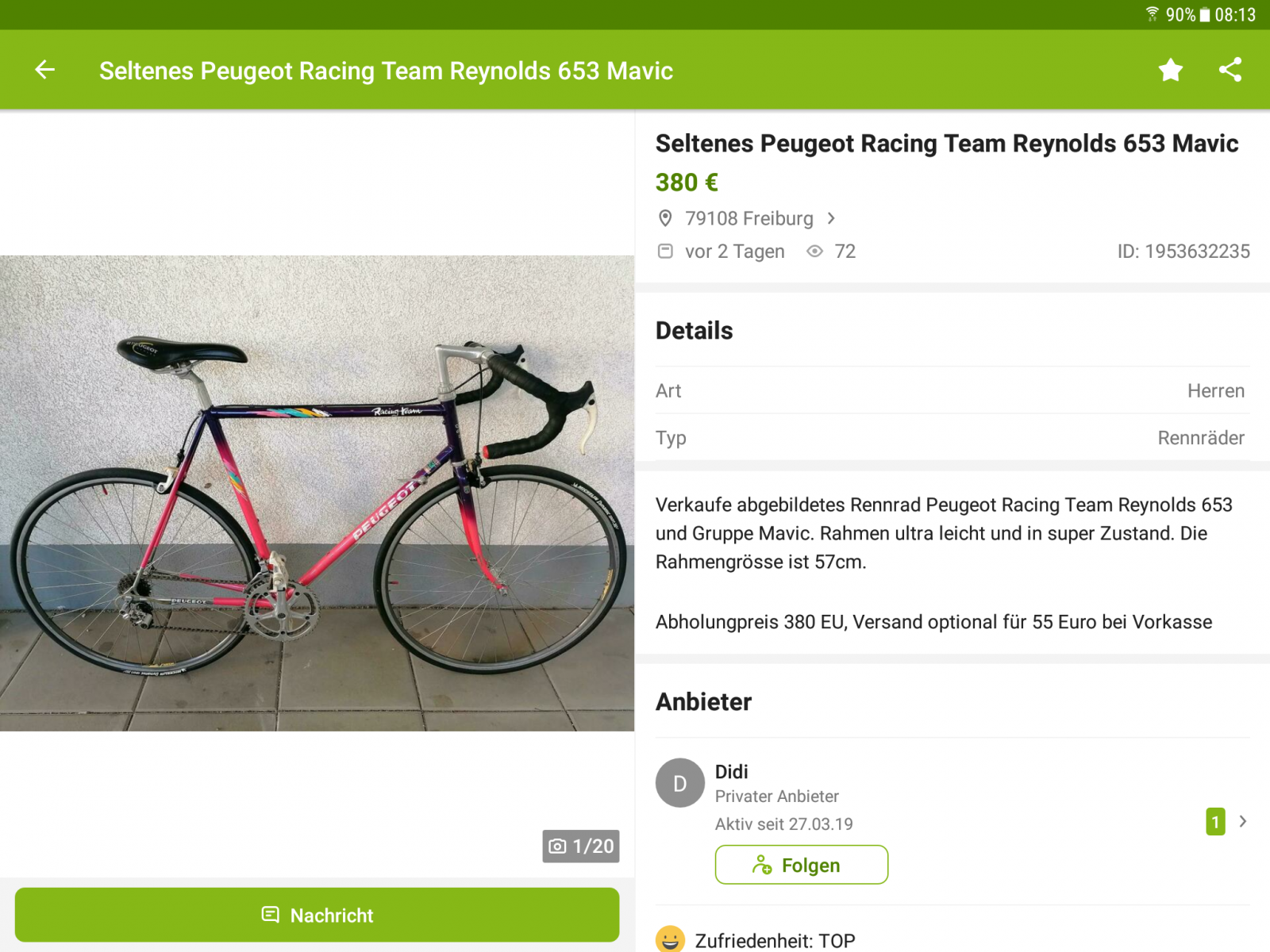
Task: Tap the Zufriedenheit smiley icon
Action: [x=670, y=939]
